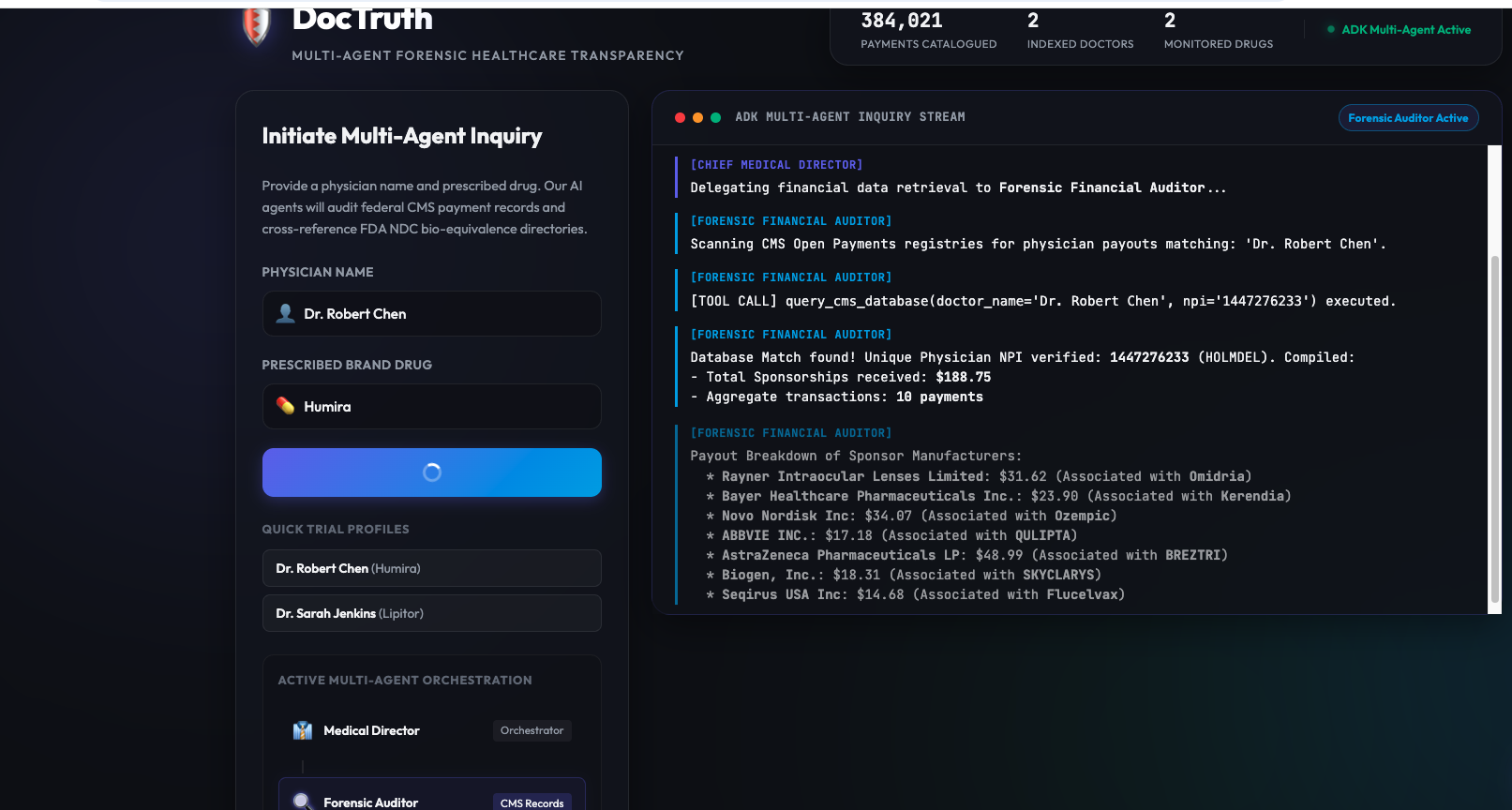Click the Rayner Intraocular Lenses Limited payout row
Screen dimensions: 1512x810
(x=979, y=476)
